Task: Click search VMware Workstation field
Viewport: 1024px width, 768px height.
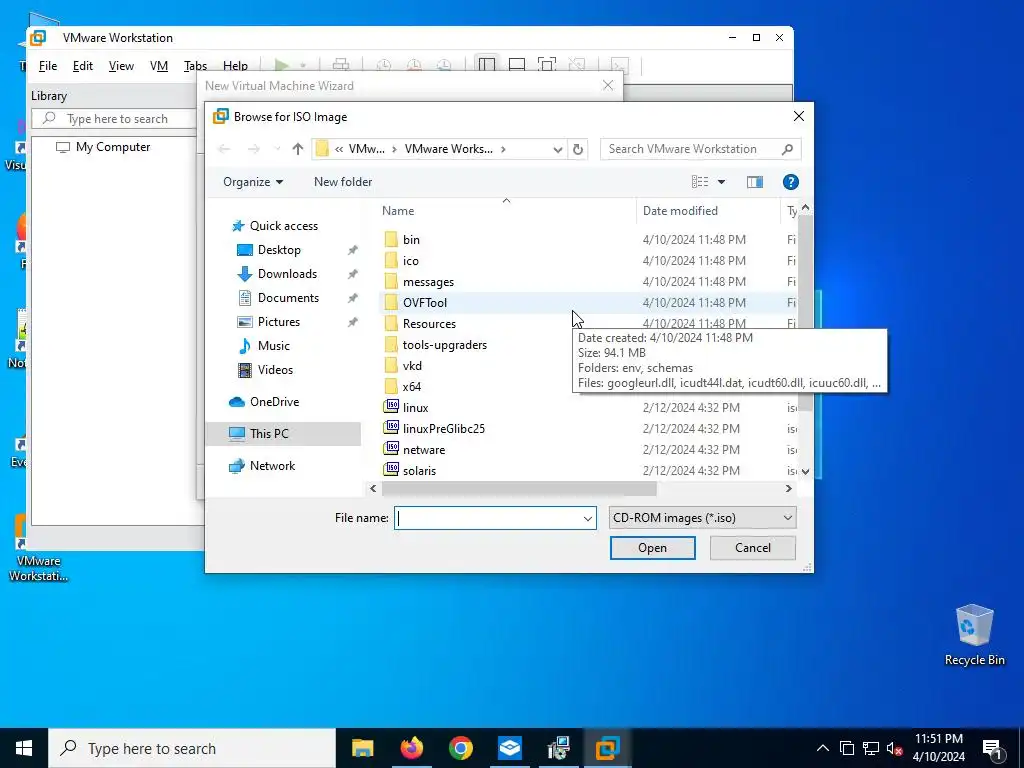Action: pos(700,149)
